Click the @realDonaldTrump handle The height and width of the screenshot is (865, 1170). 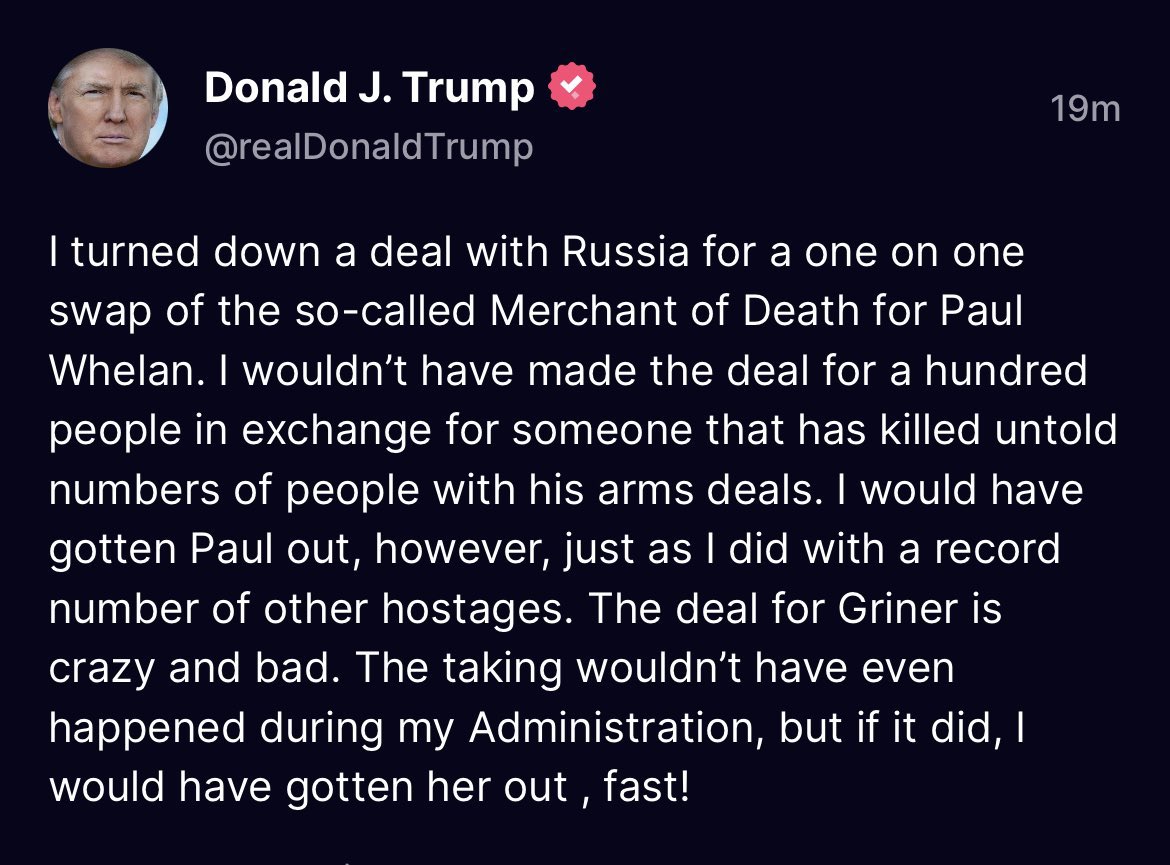coord(369,146)
